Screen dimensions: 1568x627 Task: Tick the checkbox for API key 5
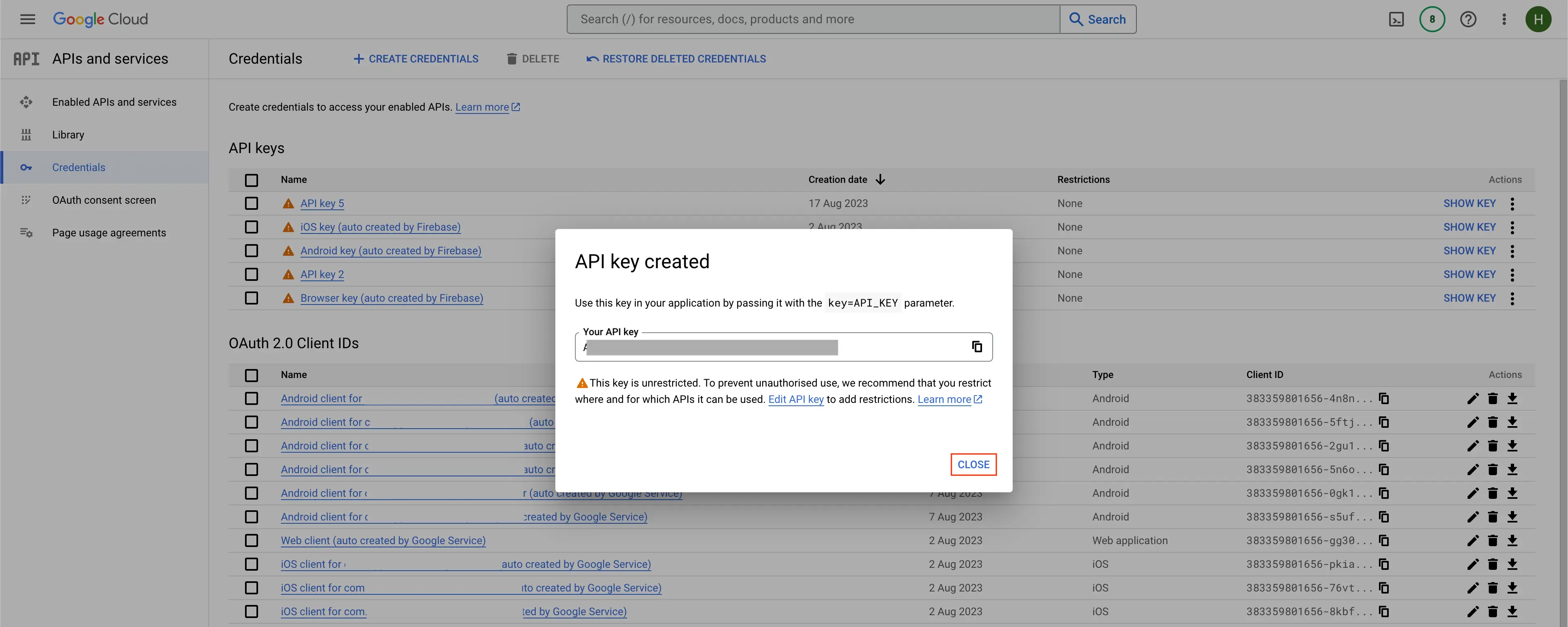click(x=252, y=203)
